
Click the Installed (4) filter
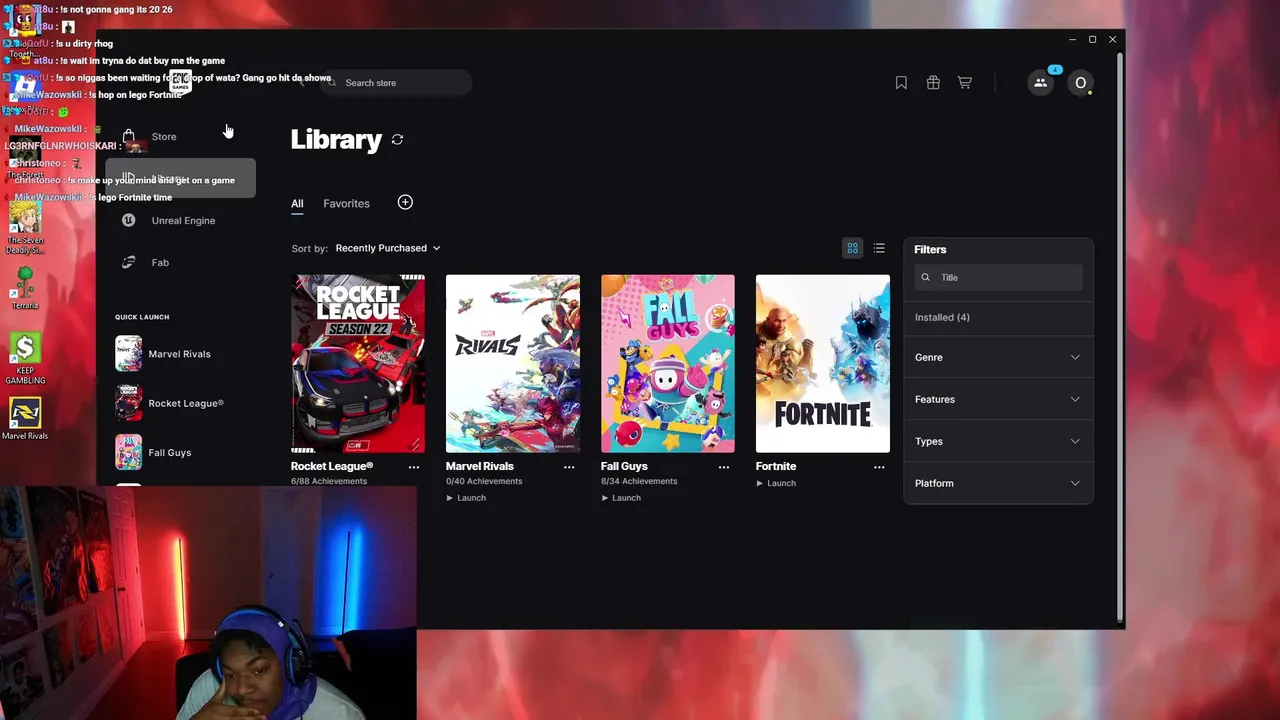942,317
